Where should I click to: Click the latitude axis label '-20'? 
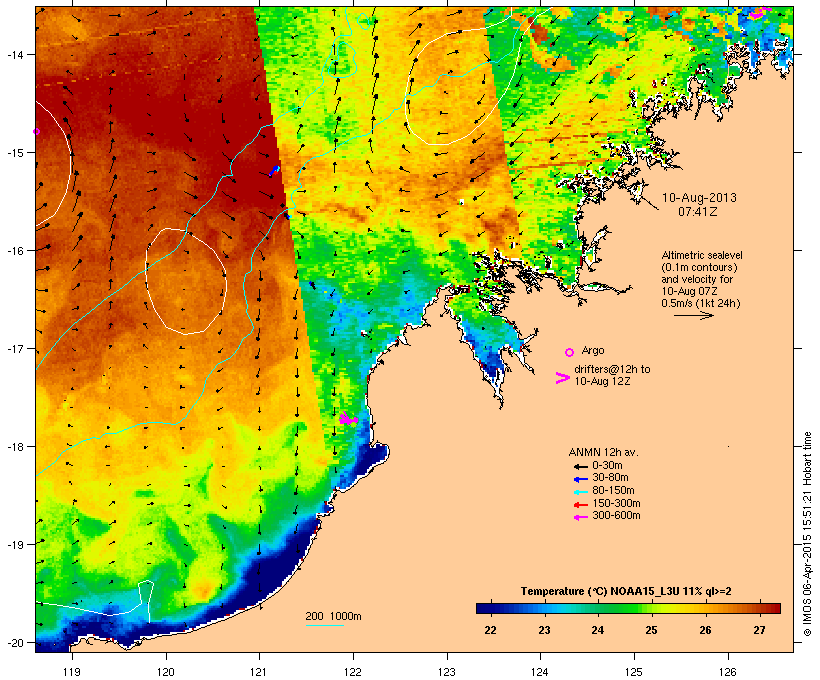(x=14, y=643)
